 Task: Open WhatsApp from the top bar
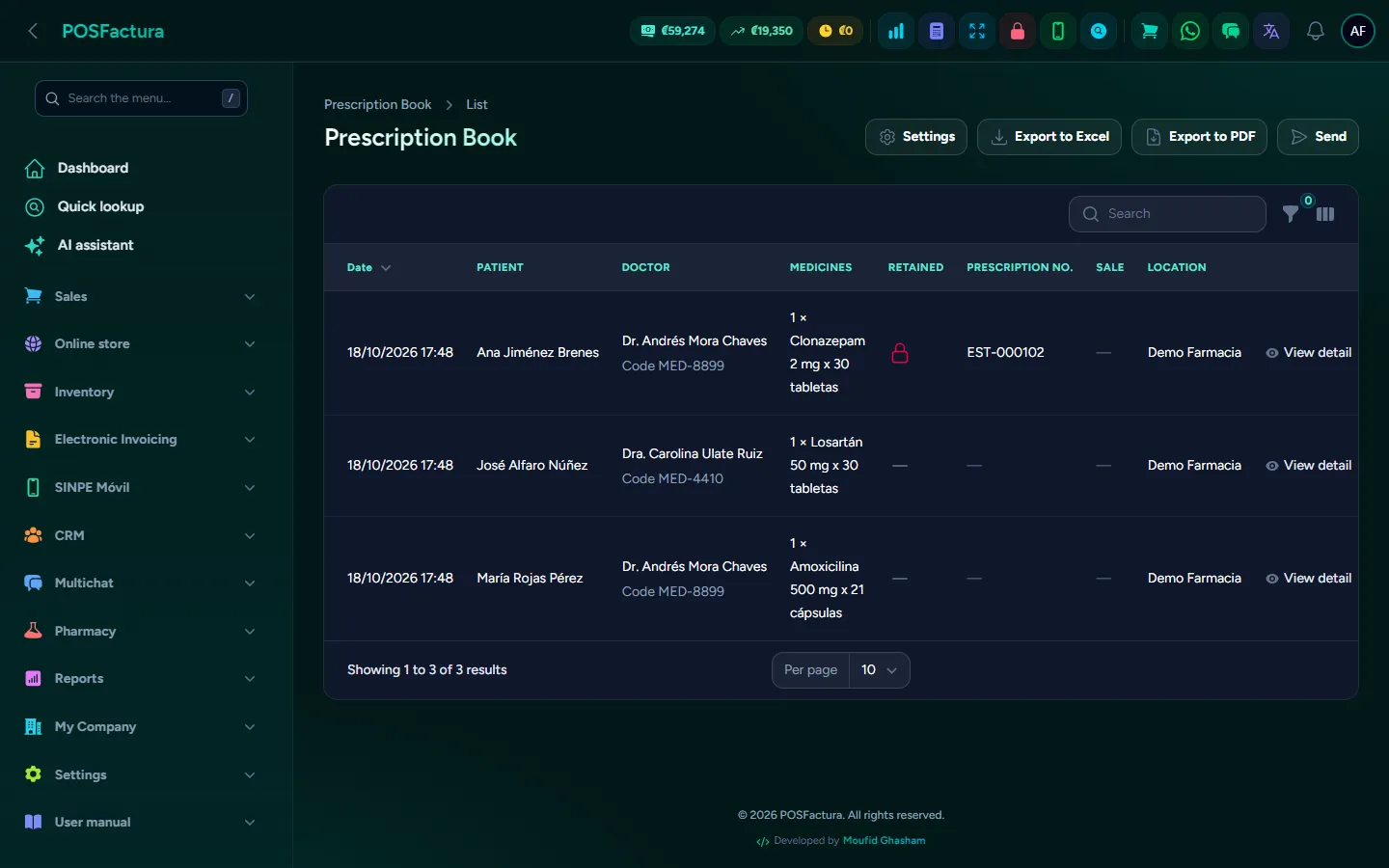pyautogui.click(x=1190, y=31)
